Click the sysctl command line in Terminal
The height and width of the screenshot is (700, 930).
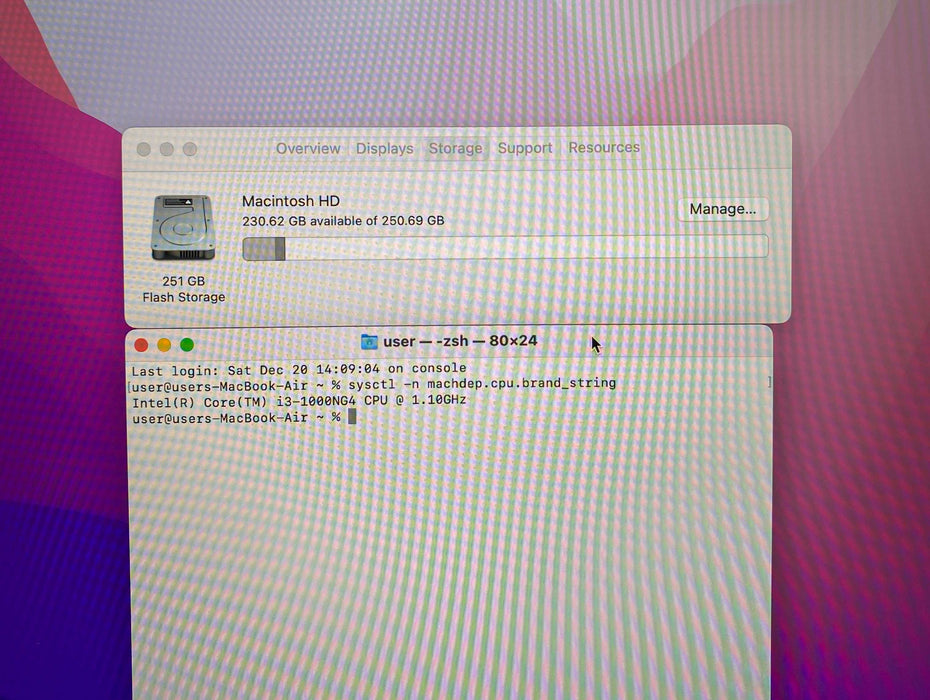[374, 385]
